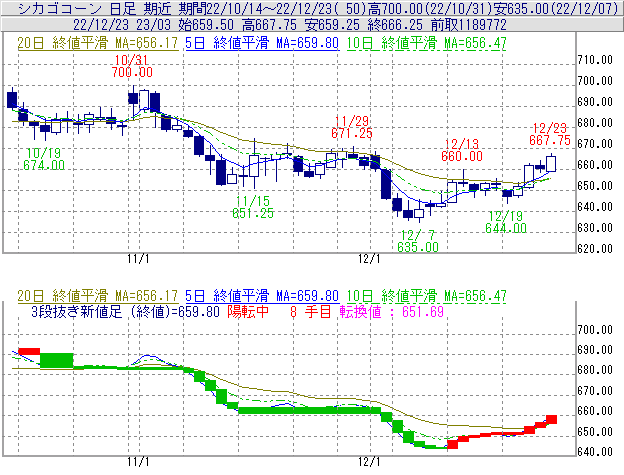Viewport: 624px width, 475px height.
Task: Click the 20日 終値平滑 MA=656.17 label in lower chart
Action: tap(98, 296)
